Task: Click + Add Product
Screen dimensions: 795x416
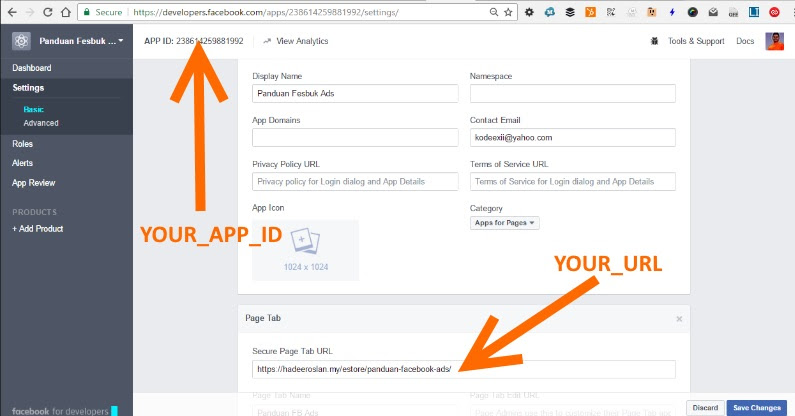Action: click(38, 229)
